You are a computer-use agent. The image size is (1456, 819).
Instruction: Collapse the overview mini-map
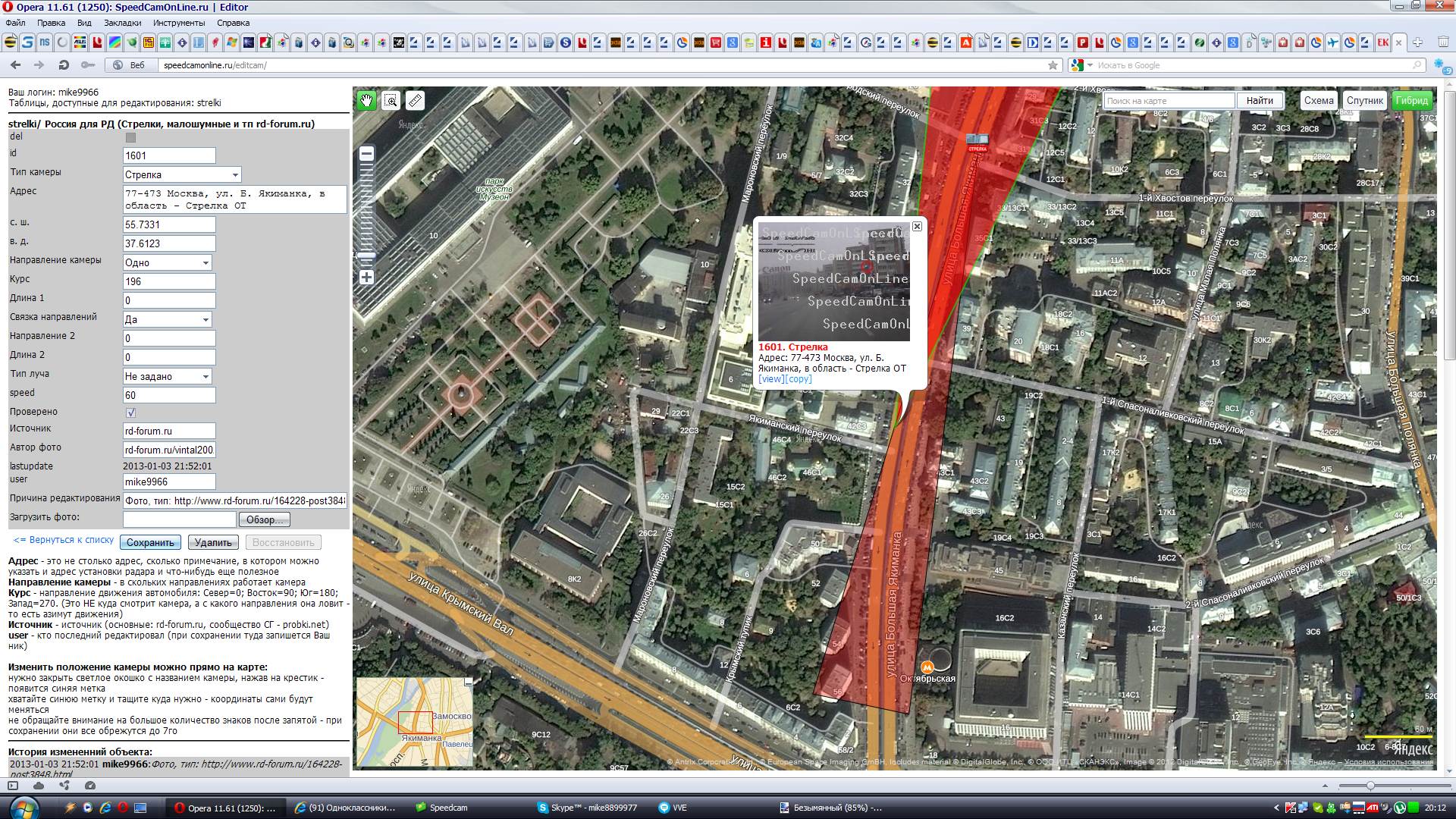[468, 682]
